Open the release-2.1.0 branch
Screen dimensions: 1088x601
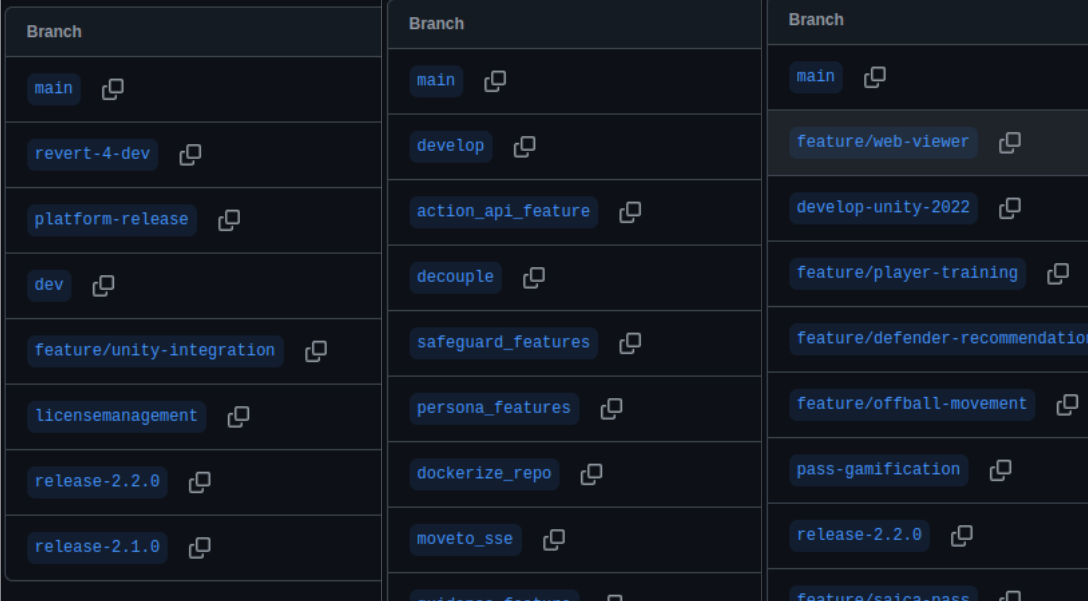point(97,548)
